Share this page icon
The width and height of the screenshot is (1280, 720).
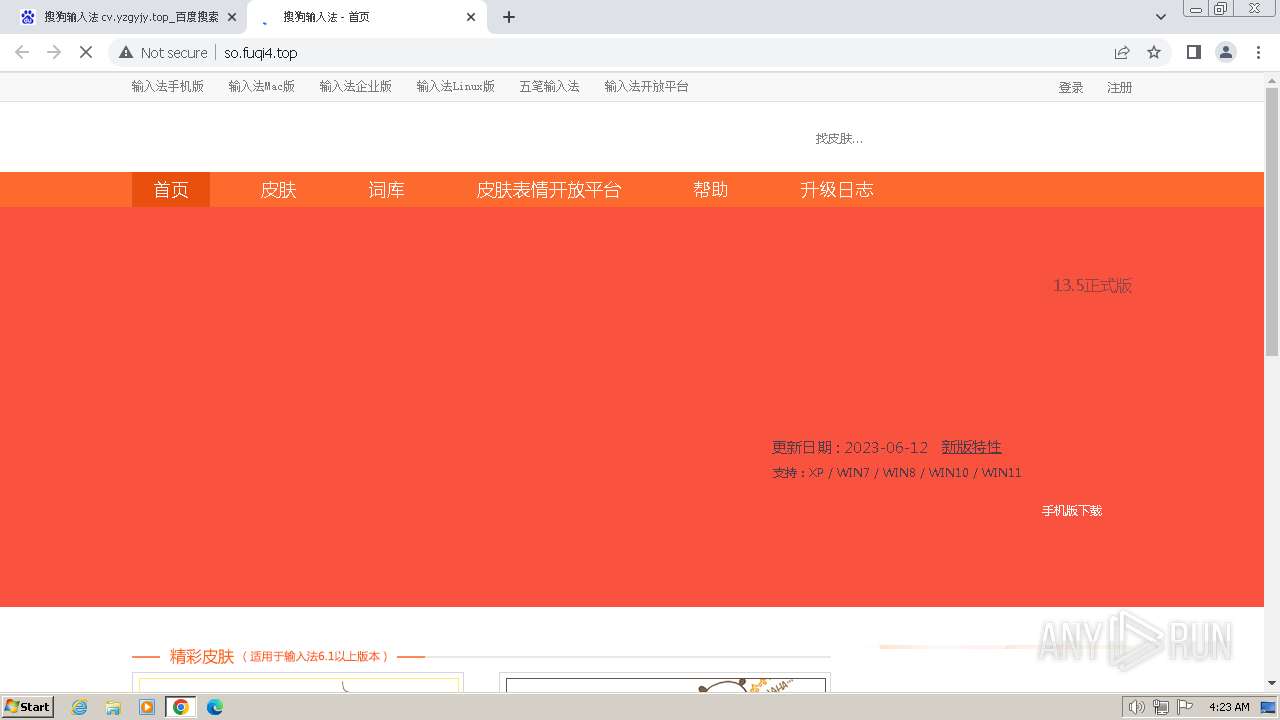coord(1122,52)
